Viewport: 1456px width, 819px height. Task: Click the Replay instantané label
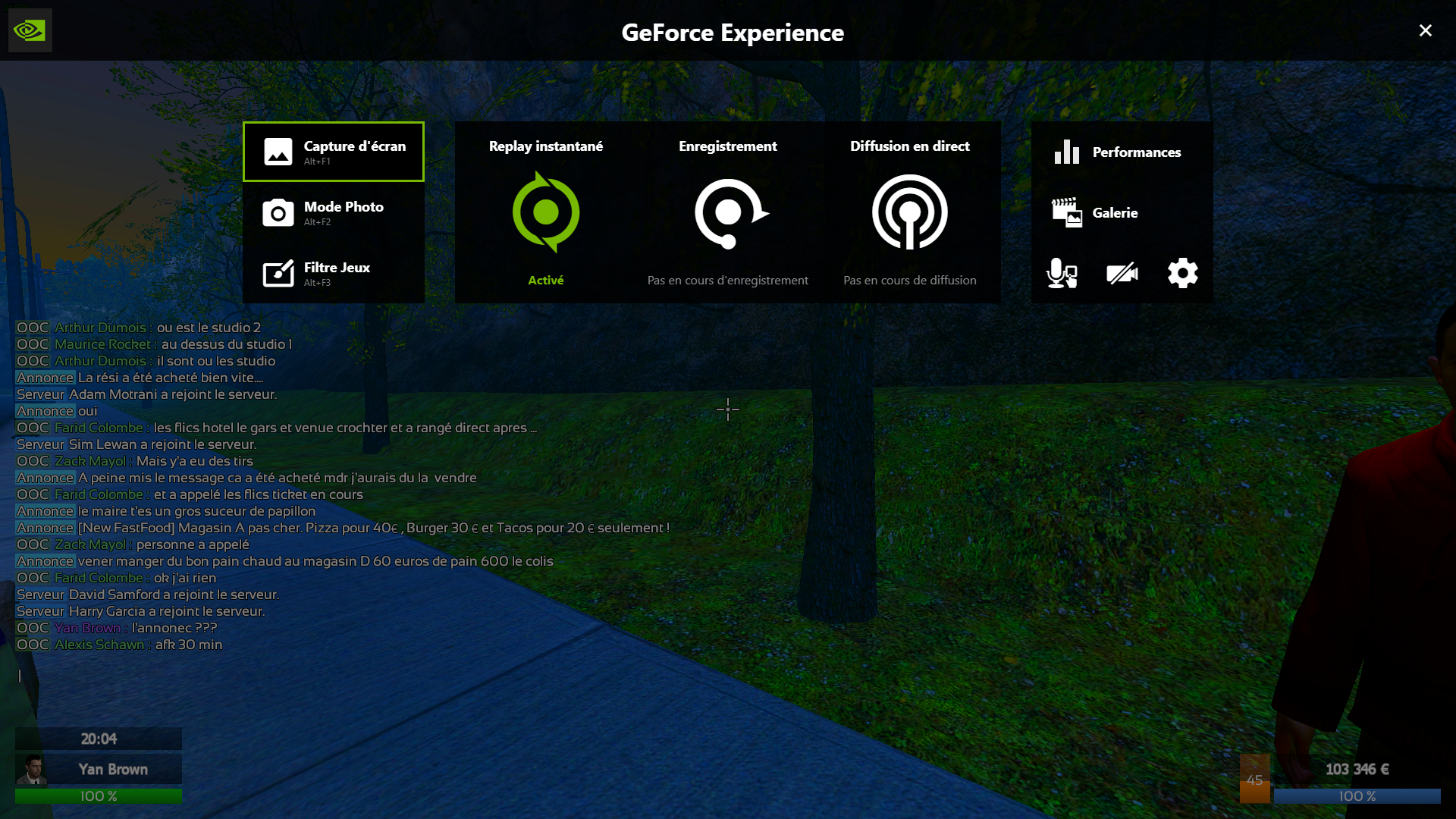546,146
